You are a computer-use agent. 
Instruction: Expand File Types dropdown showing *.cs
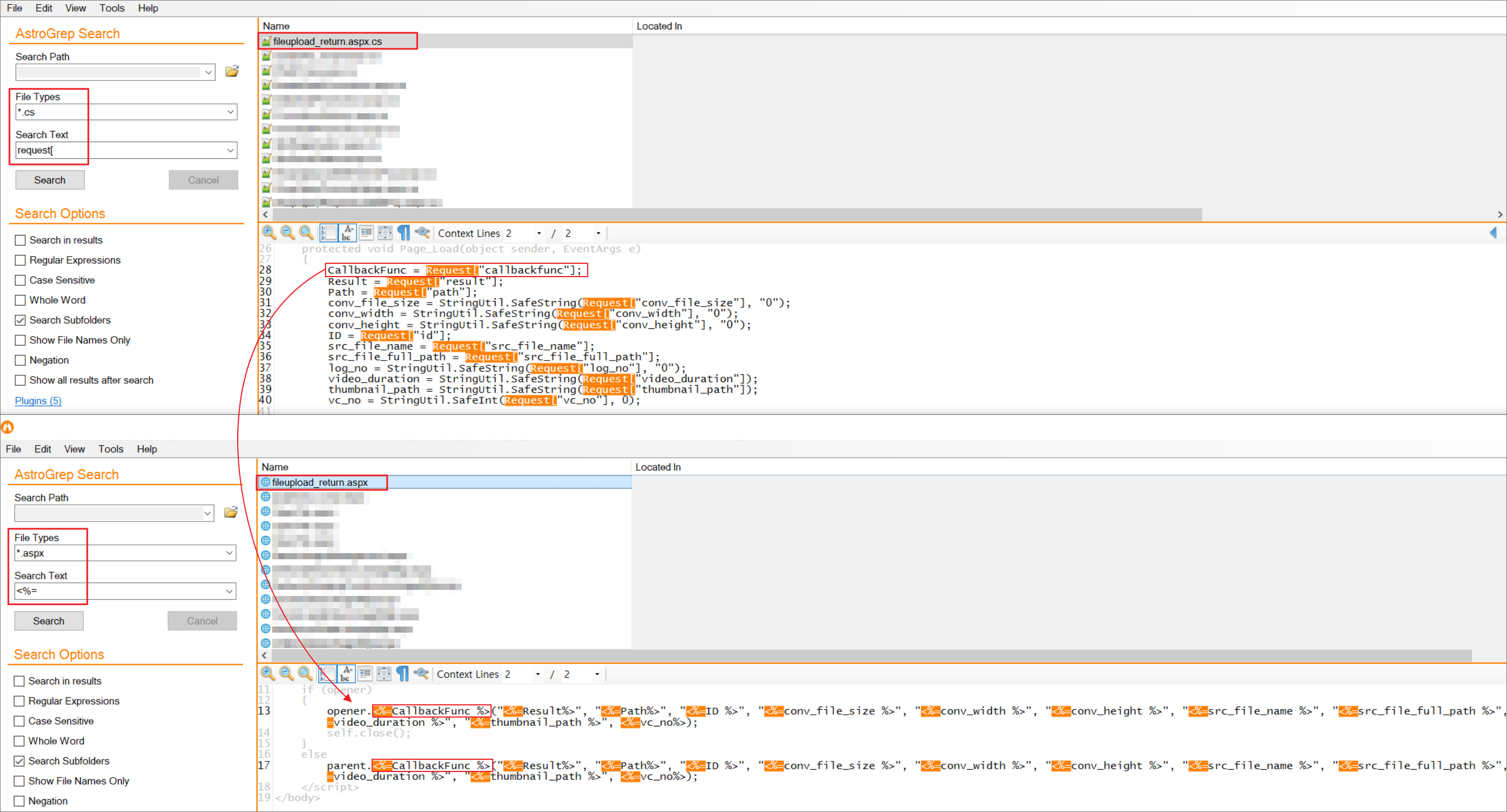point(231,112)
